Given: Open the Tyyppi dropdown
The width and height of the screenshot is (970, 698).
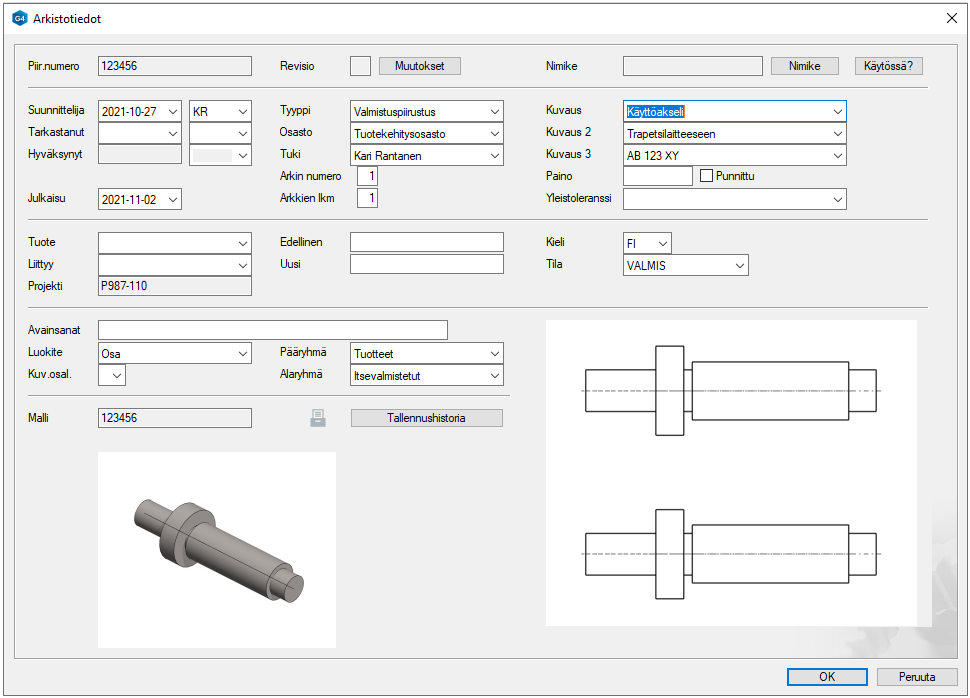Looking at the screenshot, I should tap(494, 112).
